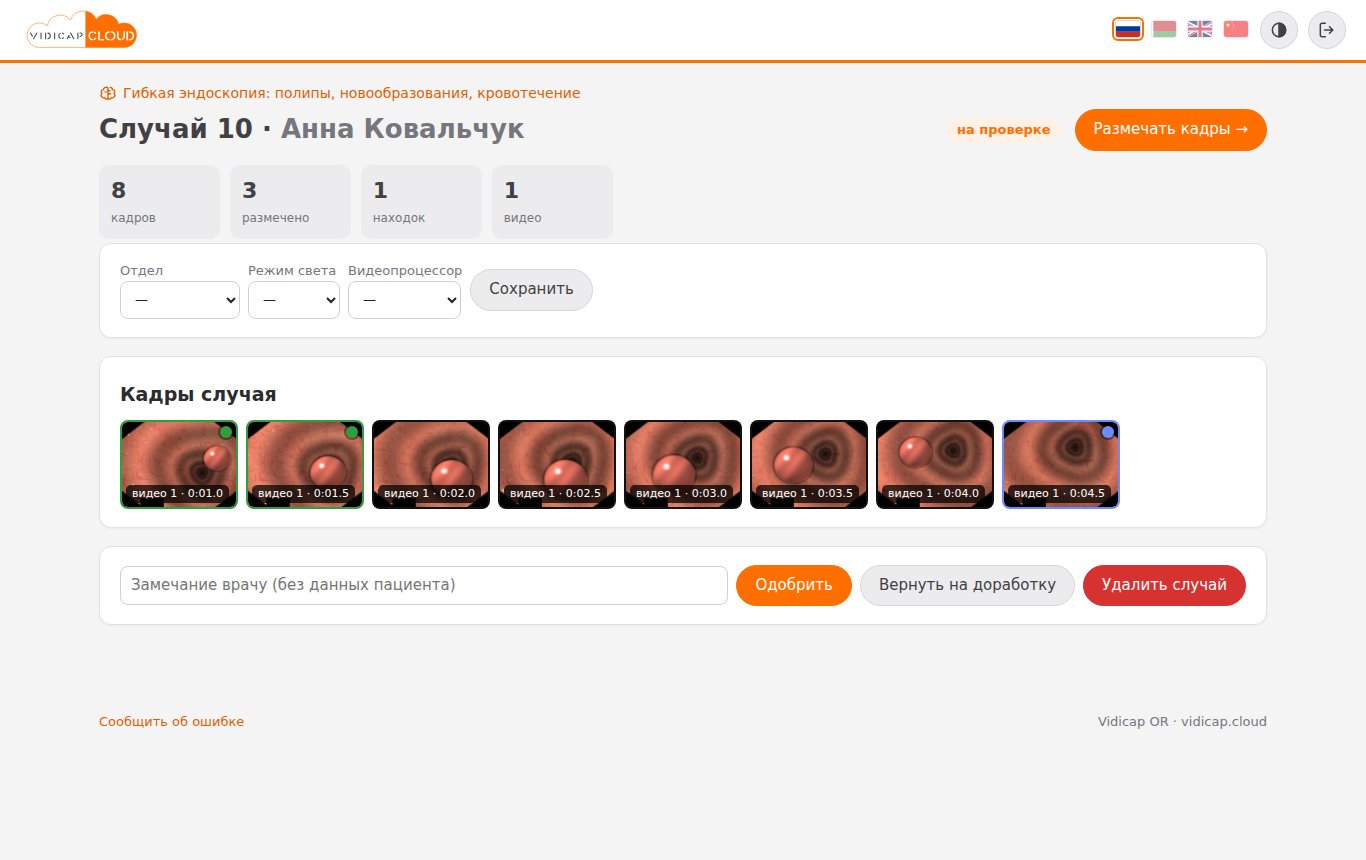Click the 8 кадров stat card
The height and width of the screenshot is (860, 1366).
click(160, 202)
